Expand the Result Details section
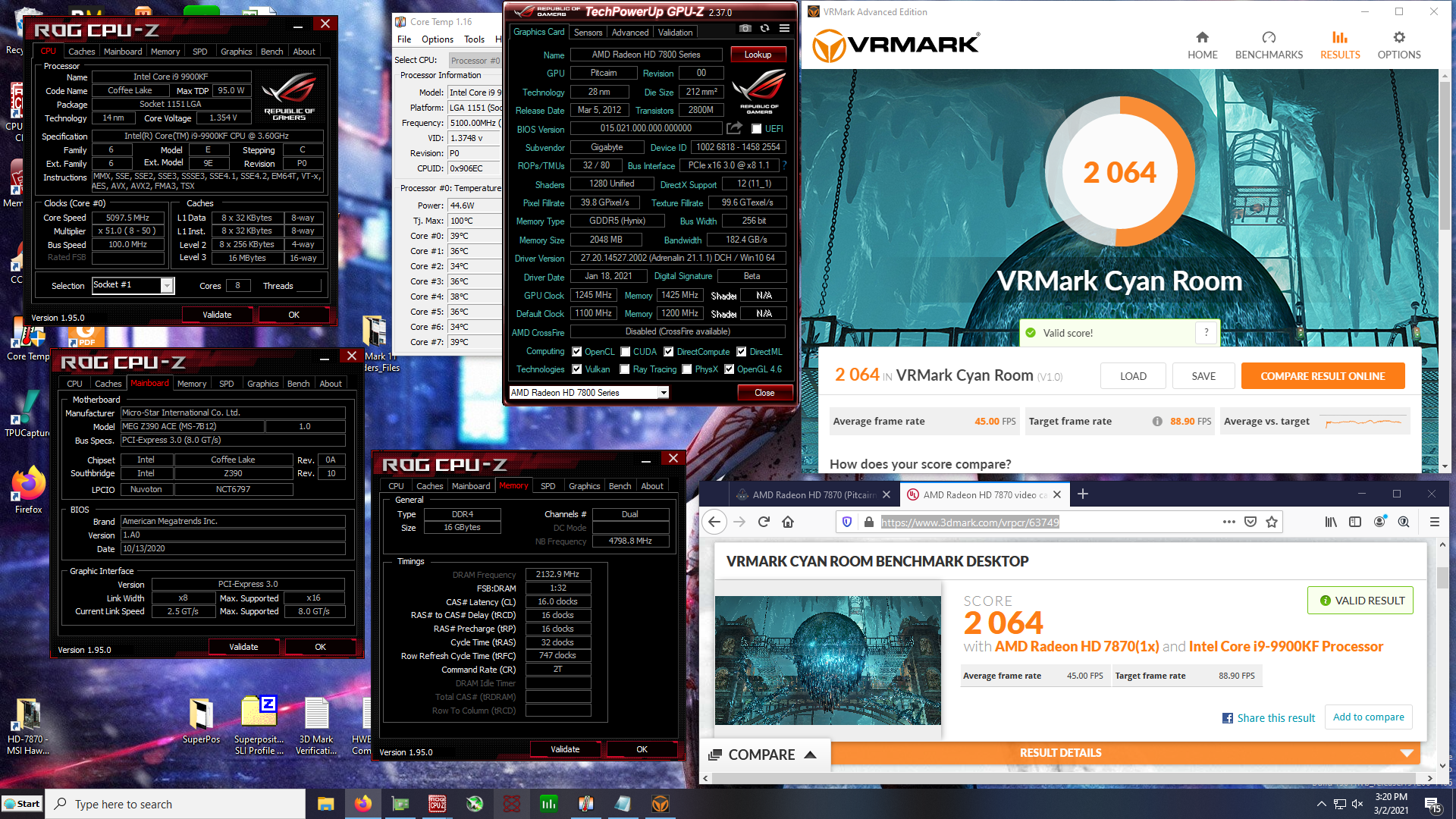Viewport: 1456px width, 819px height. [1060, 753]
